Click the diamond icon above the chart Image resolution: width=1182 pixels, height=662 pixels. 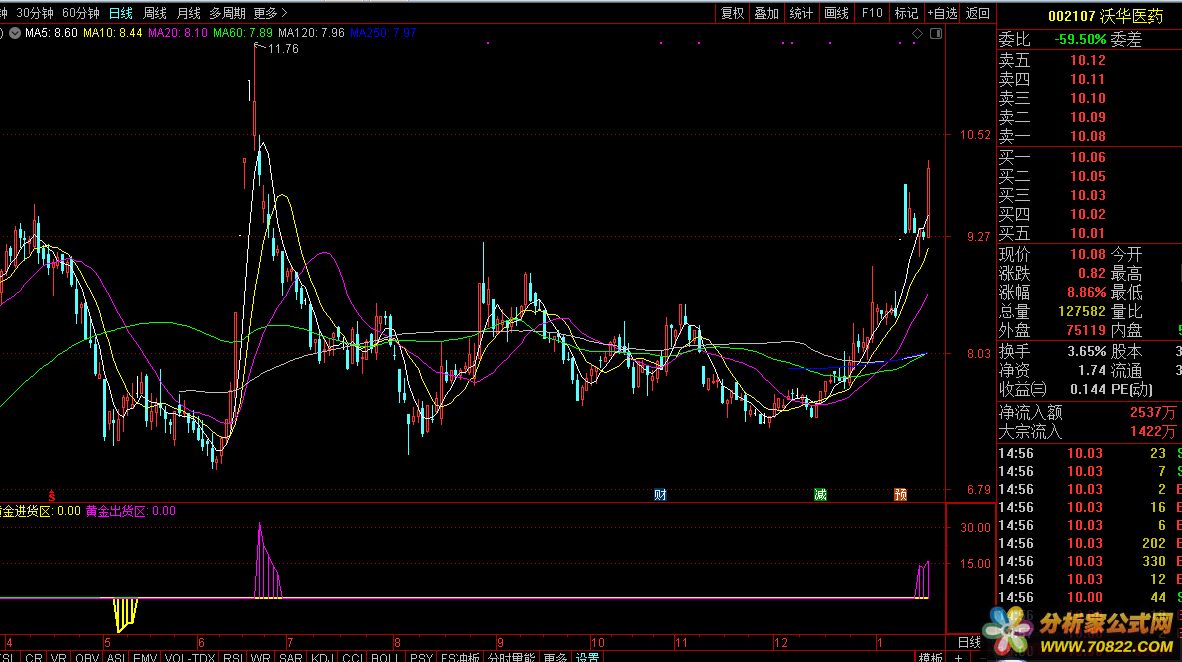916,34
